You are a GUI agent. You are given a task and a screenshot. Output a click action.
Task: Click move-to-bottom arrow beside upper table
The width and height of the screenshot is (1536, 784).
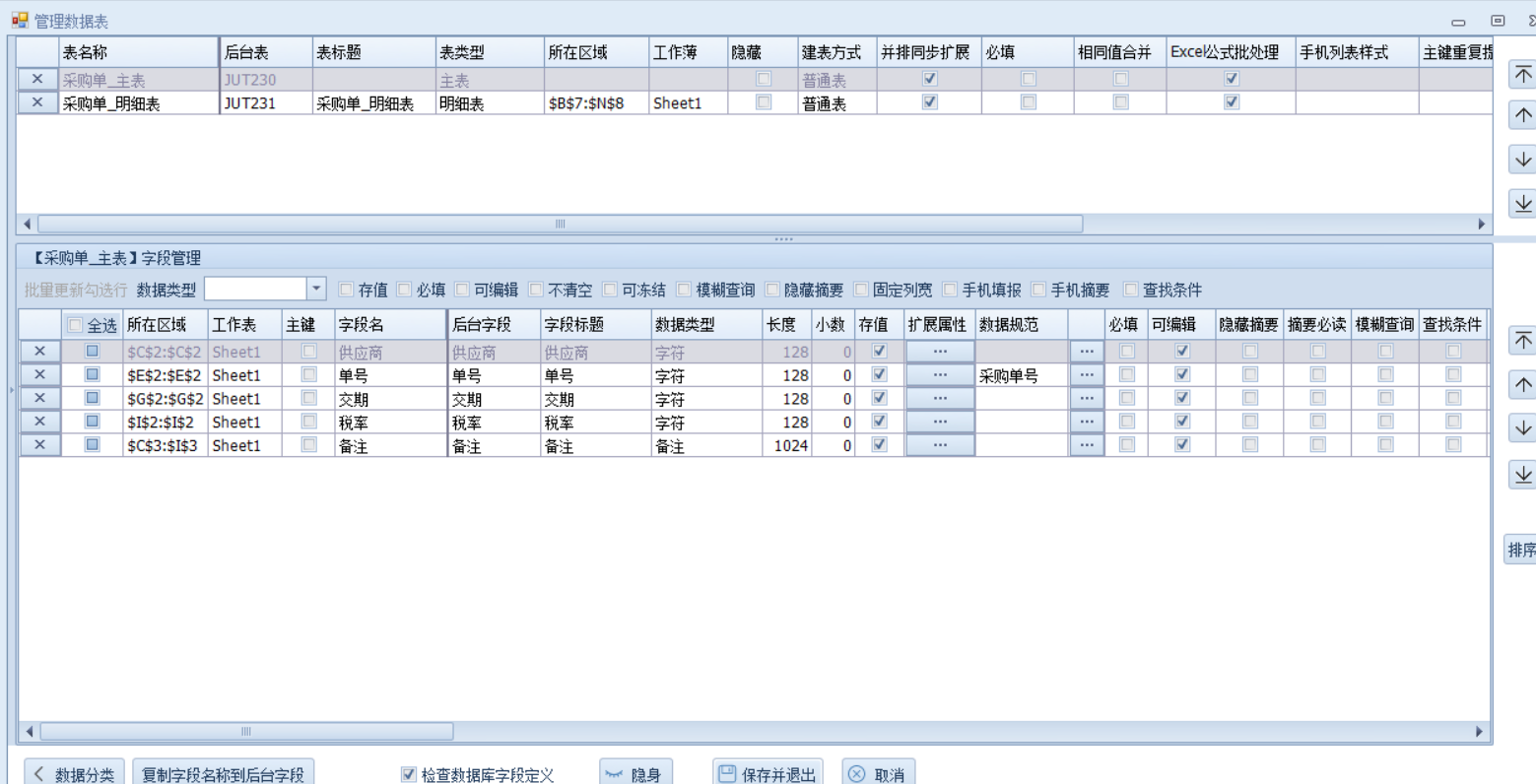click(x=1522, y=203)
